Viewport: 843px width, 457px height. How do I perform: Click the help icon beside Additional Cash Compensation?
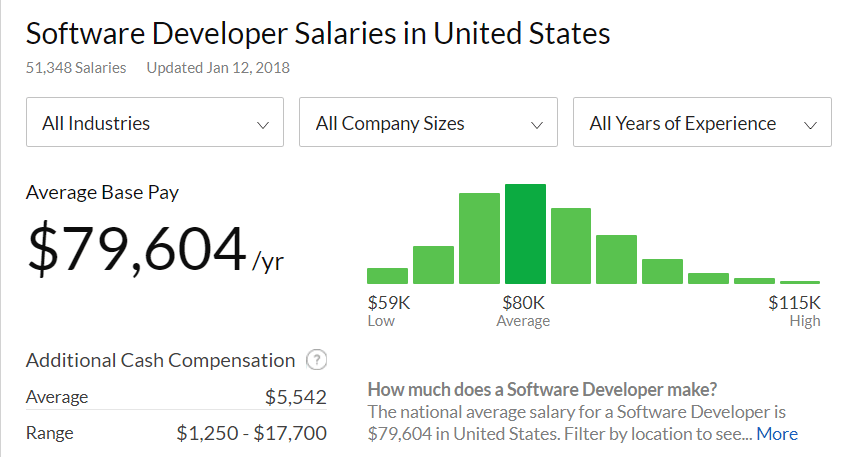pyautogui.click(x=317, y=360)
